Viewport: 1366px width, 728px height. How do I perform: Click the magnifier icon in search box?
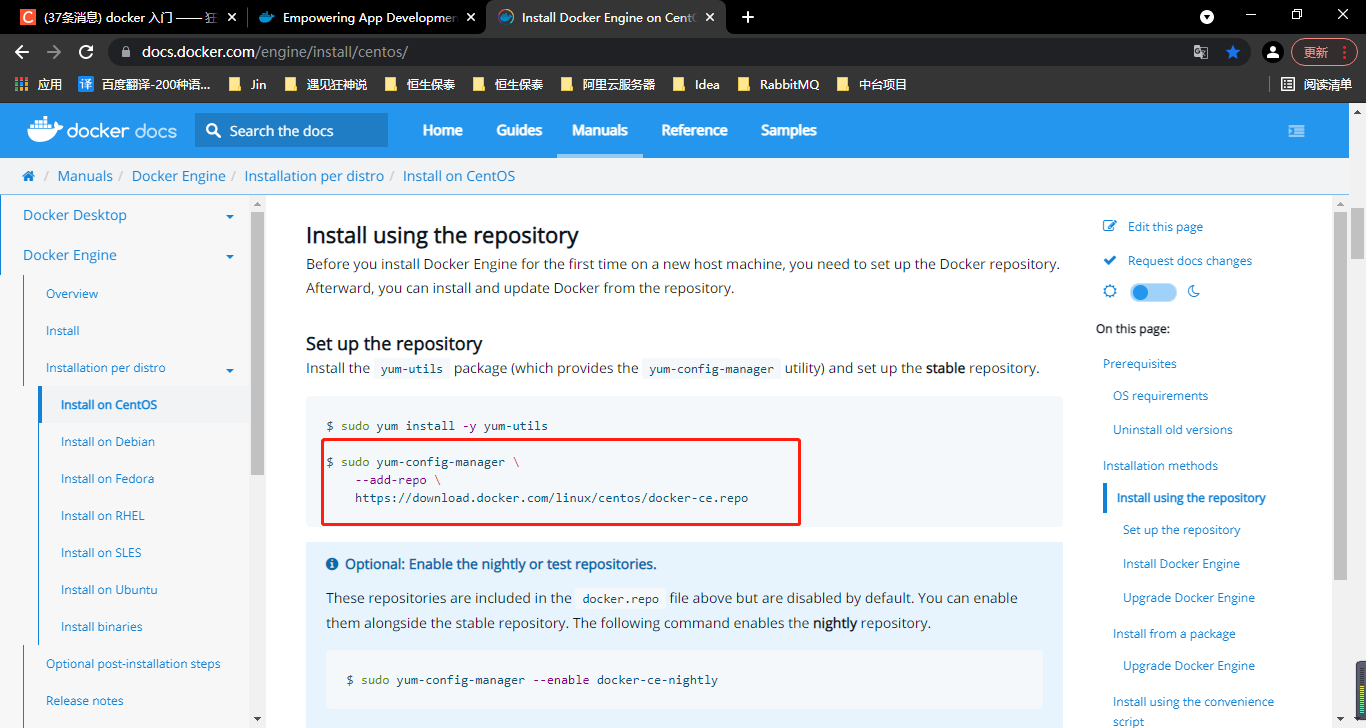tap(213, 131)
